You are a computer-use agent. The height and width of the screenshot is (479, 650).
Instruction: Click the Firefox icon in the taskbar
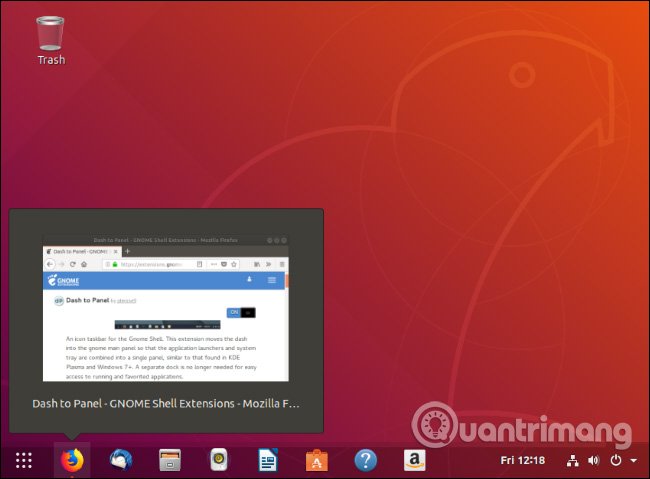click(x=72, y=460)
